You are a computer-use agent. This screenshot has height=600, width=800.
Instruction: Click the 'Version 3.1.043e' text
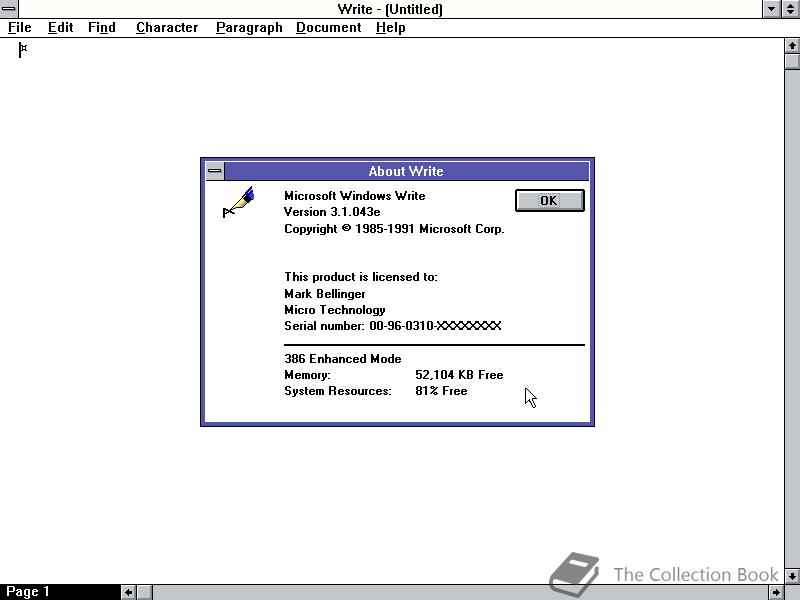click(x=332, y=212)
